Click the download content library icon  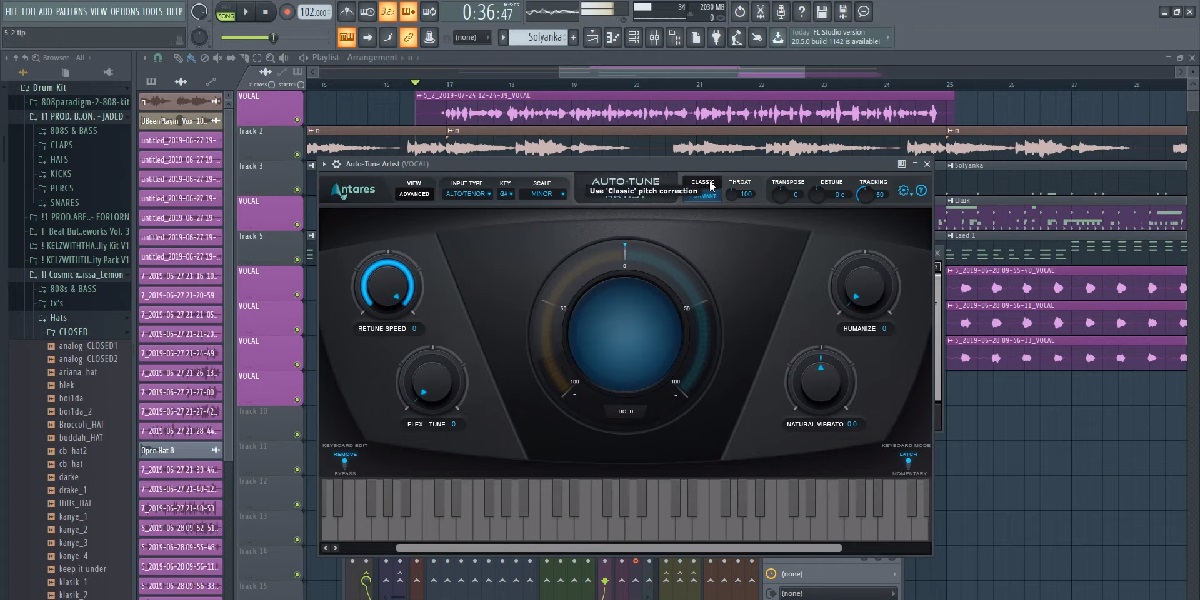pyautogui.click(x=779, y=37)
